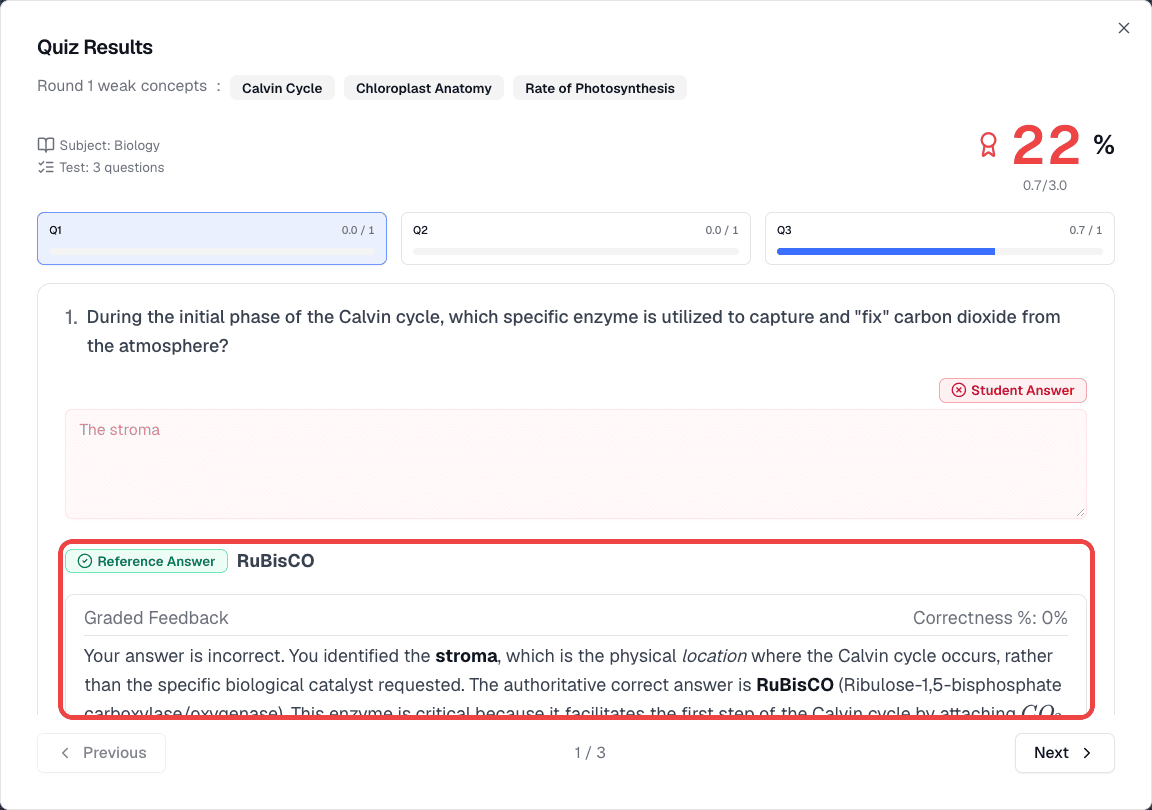1152x810 pixels.
Task: Click the book icon beside Subject
Action: pyautogui.click(x=46, y=145)
